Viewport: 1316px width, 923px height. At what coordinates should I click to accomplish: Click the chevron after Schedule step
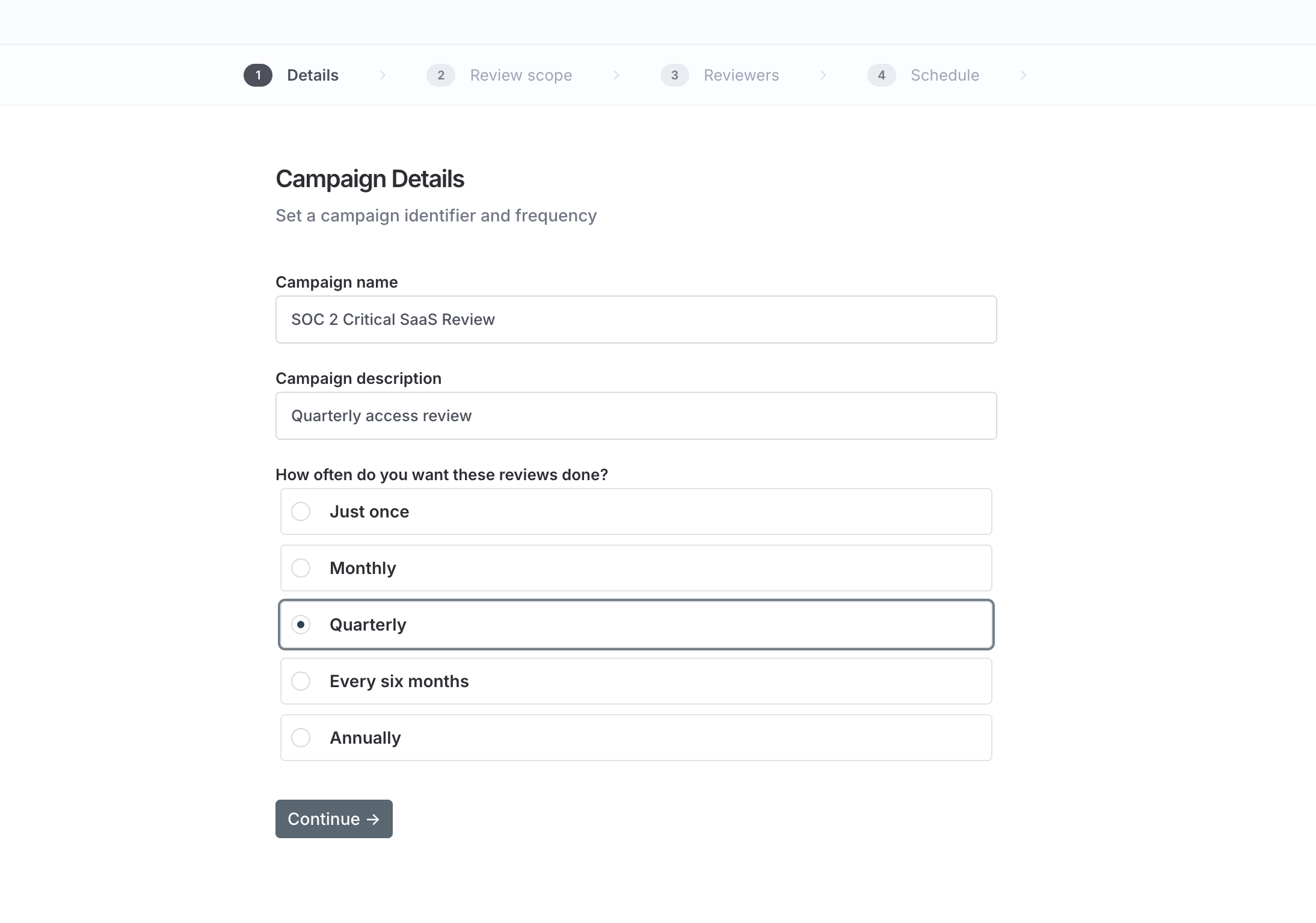click(x=1023, y=75)
